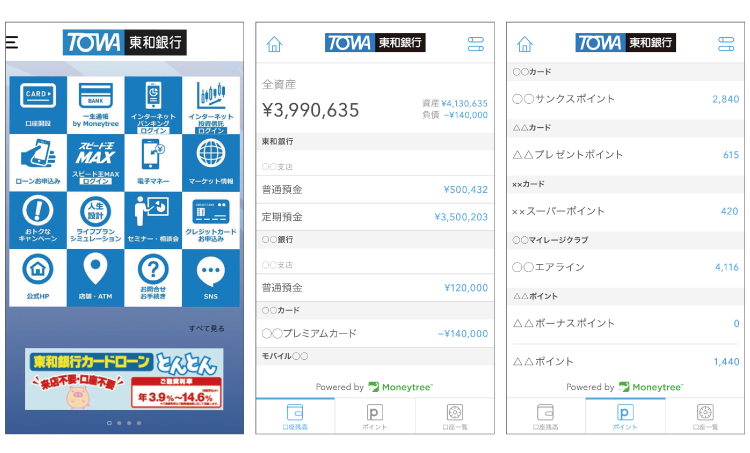
Task: Toggle settings switch icon on 全資産 screen
Action: click(476, 44)
